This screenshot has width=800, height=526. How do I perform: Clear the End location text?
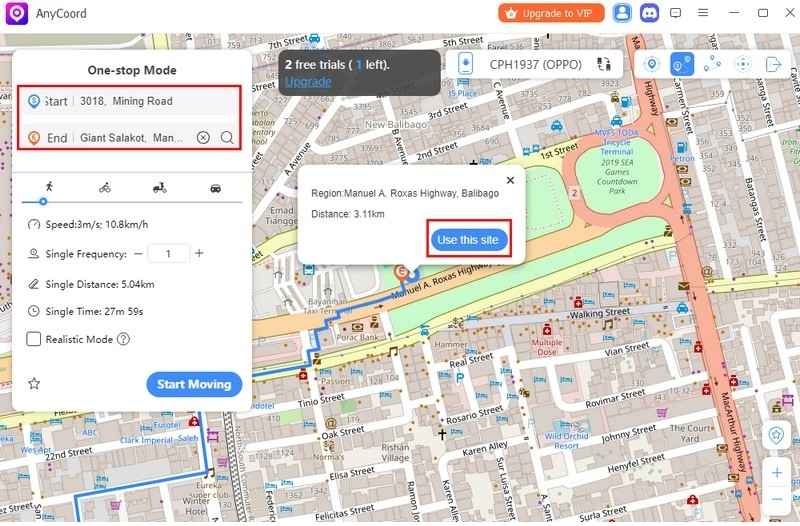203,138
